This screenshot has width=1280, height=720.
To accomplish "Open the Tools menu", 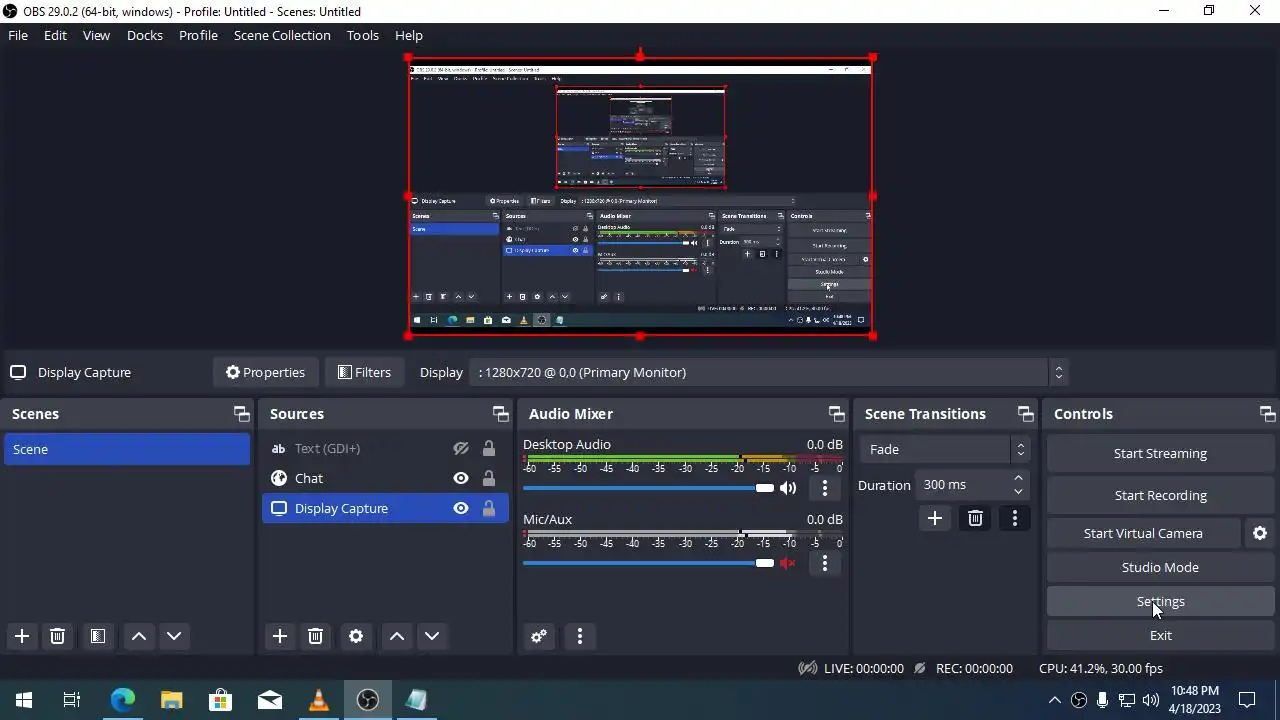I will point(363,35).
